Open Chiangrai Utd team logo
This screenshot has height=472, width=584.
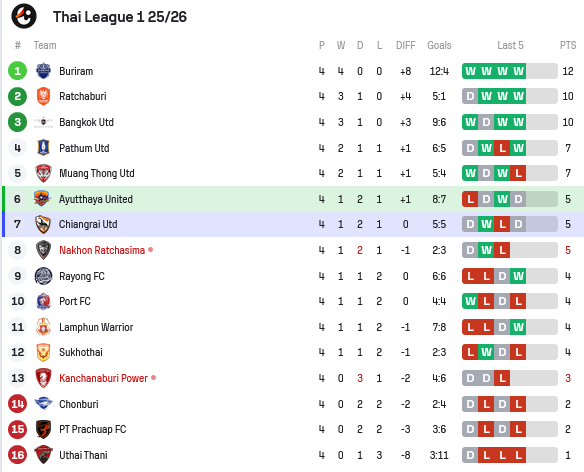43,224
